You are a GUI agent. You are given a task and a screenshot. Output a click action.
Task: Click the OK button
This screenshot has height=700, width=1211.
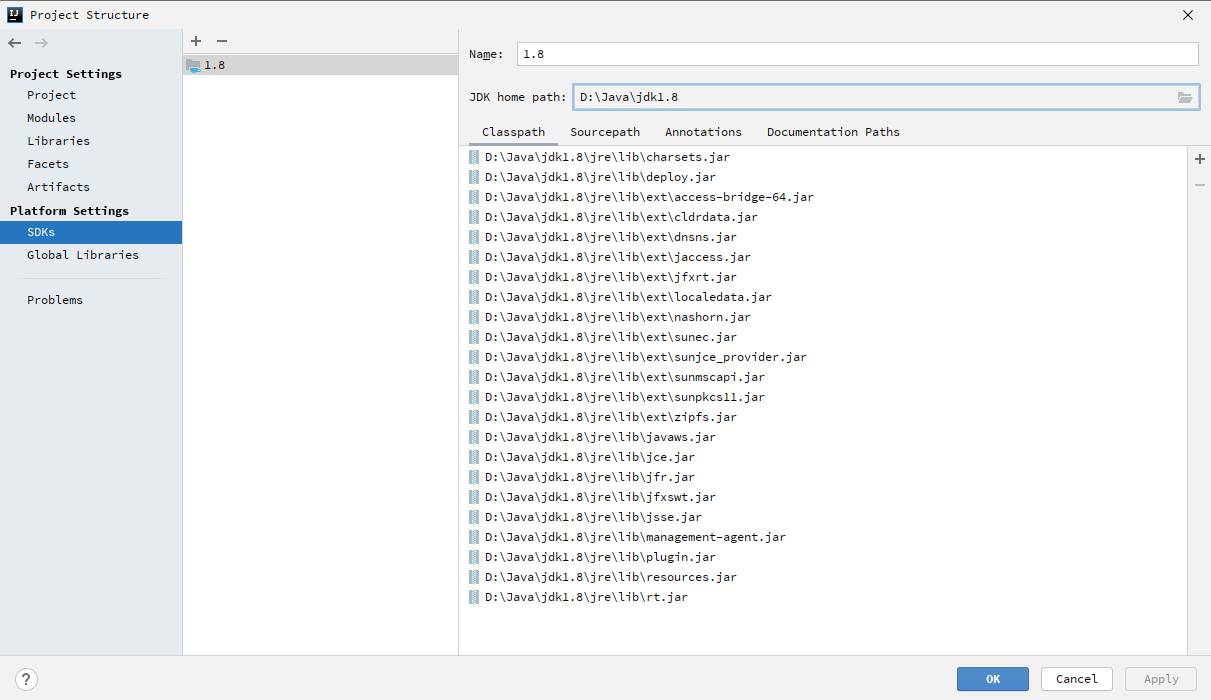pyautogui.click(x=993, y=679)
